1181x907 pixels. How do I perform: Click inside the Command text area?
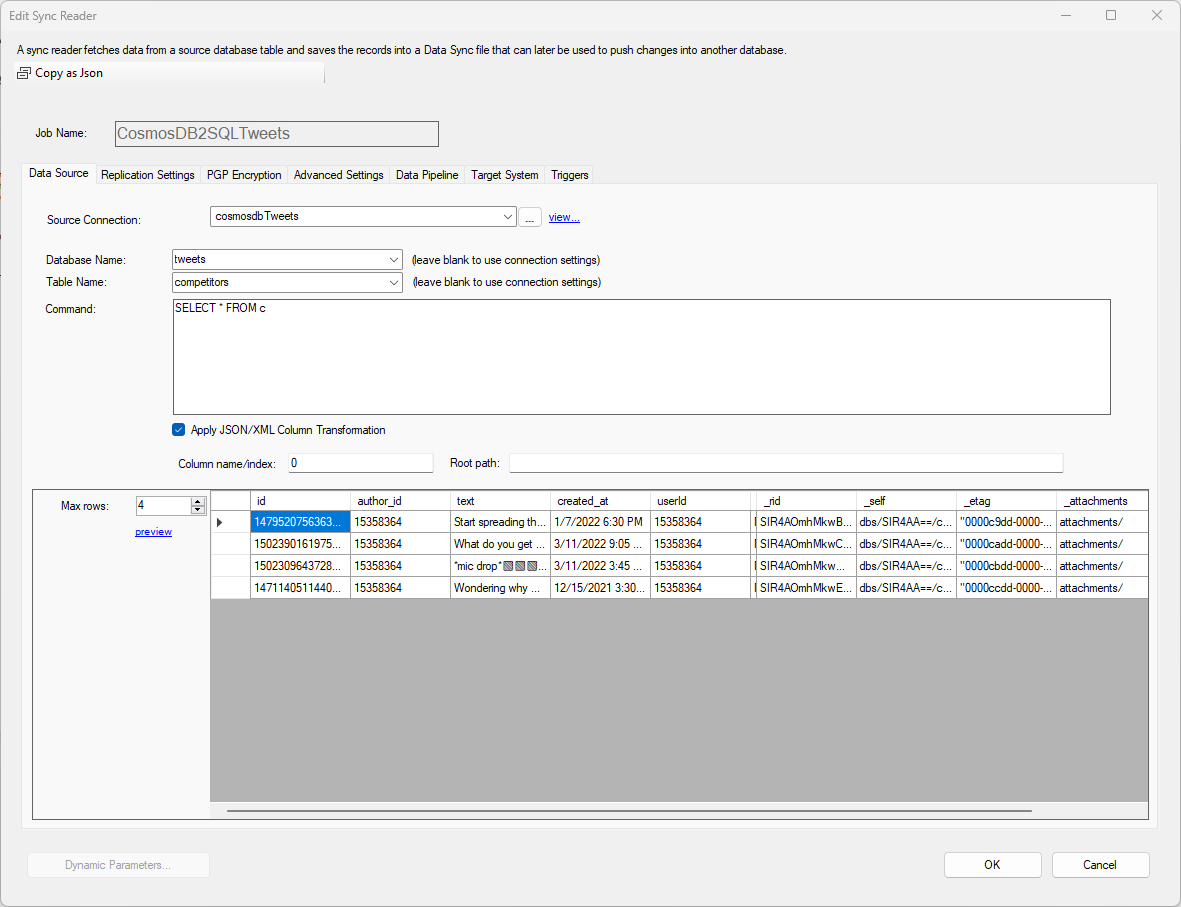[642, 357]
